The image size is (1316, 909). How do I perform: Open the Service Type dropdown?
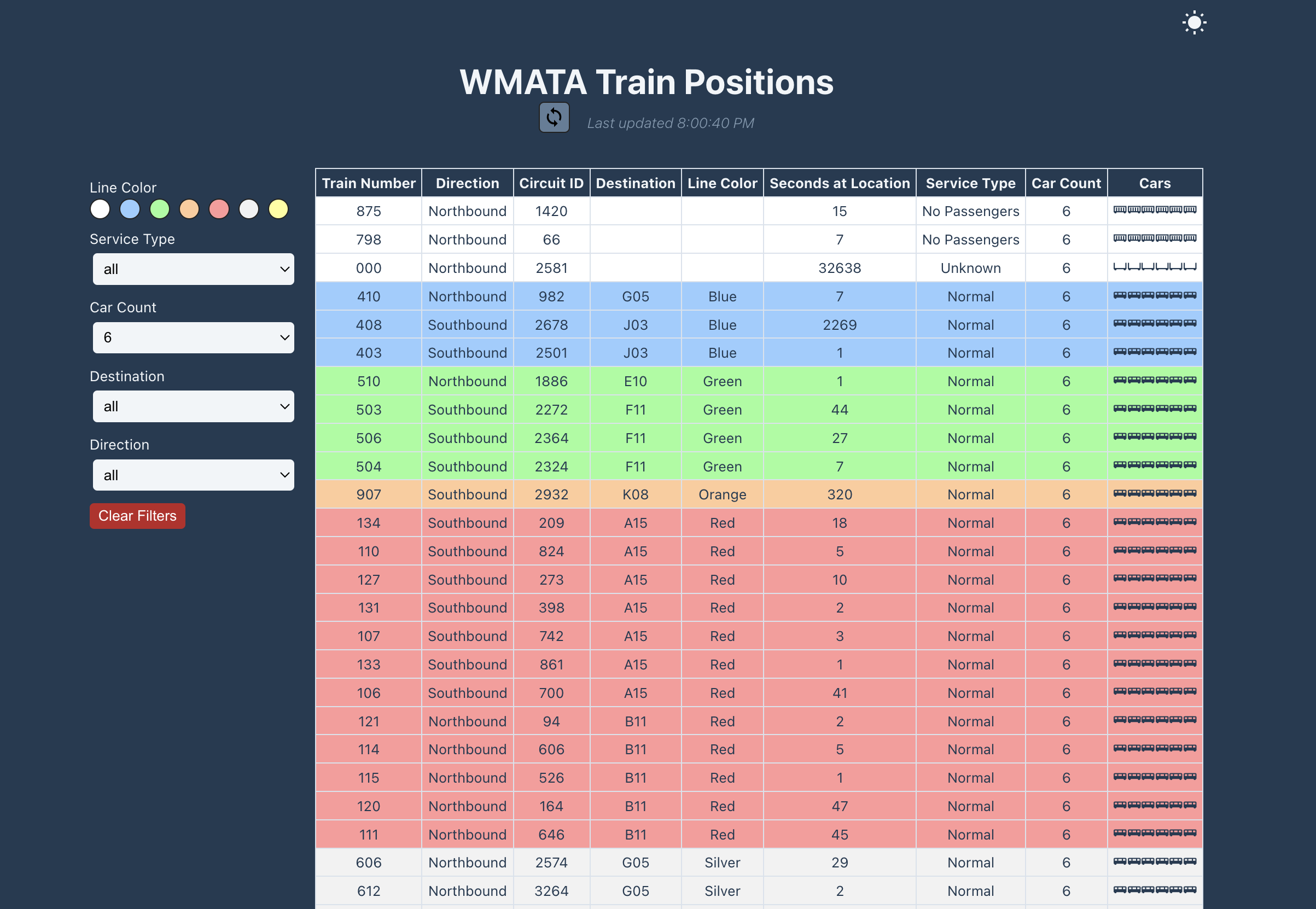click(x=193, y=269)
